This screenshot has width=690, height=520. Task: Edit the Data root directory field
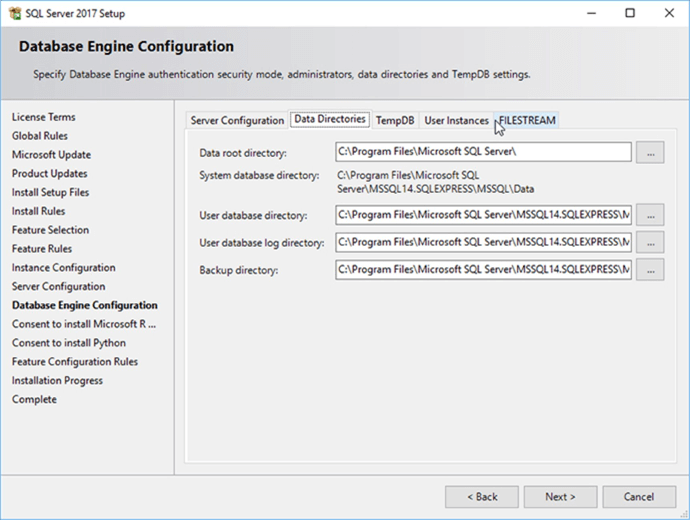(x=484, y=152)
